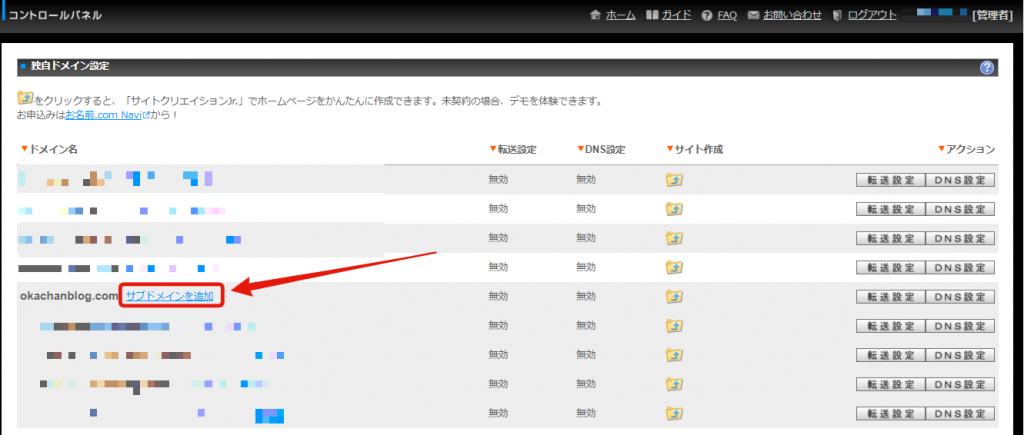Click the help question mark icon

coord(987,68)
